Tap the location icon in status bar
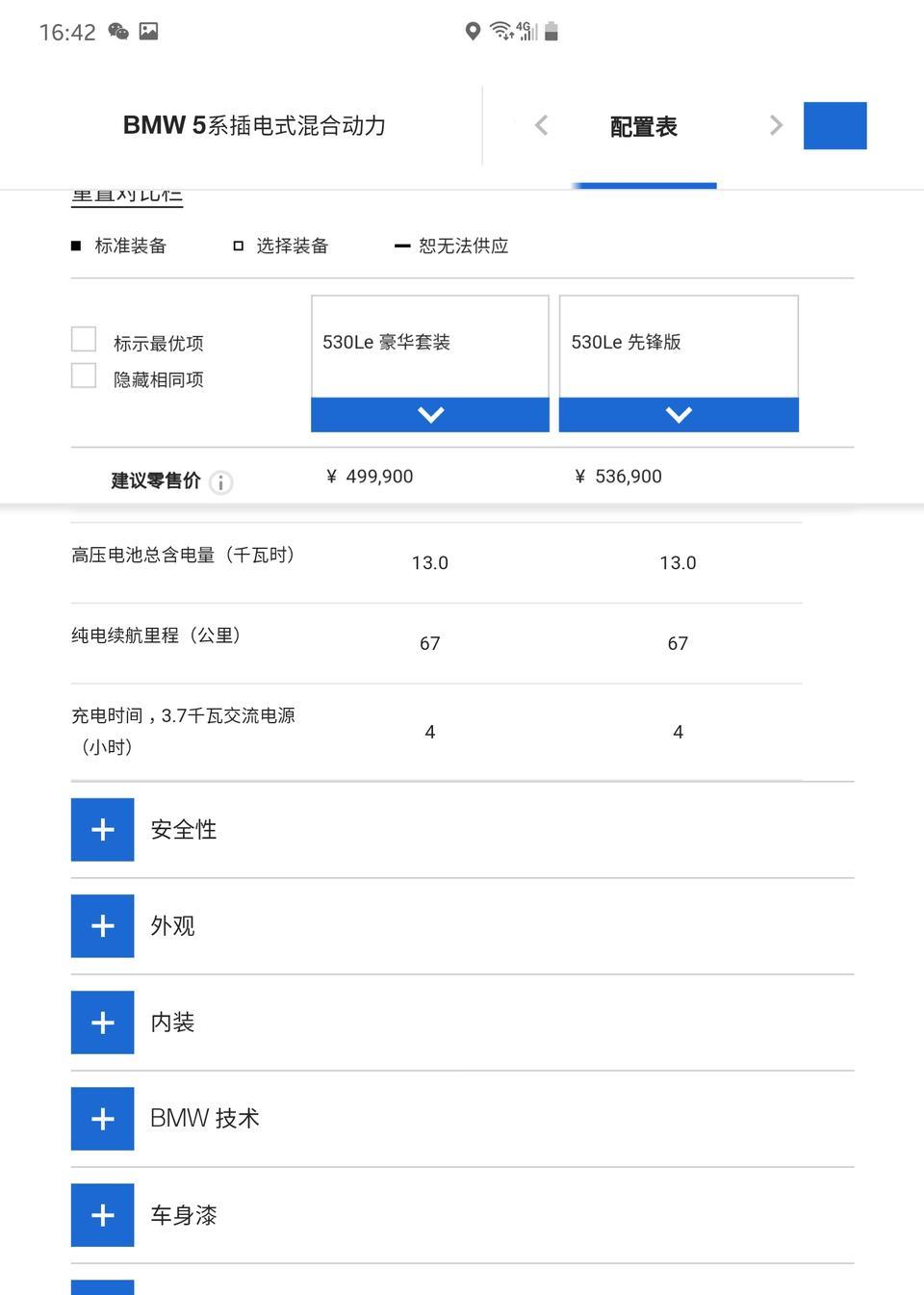The image size is (924, 1295). point(473,31)
